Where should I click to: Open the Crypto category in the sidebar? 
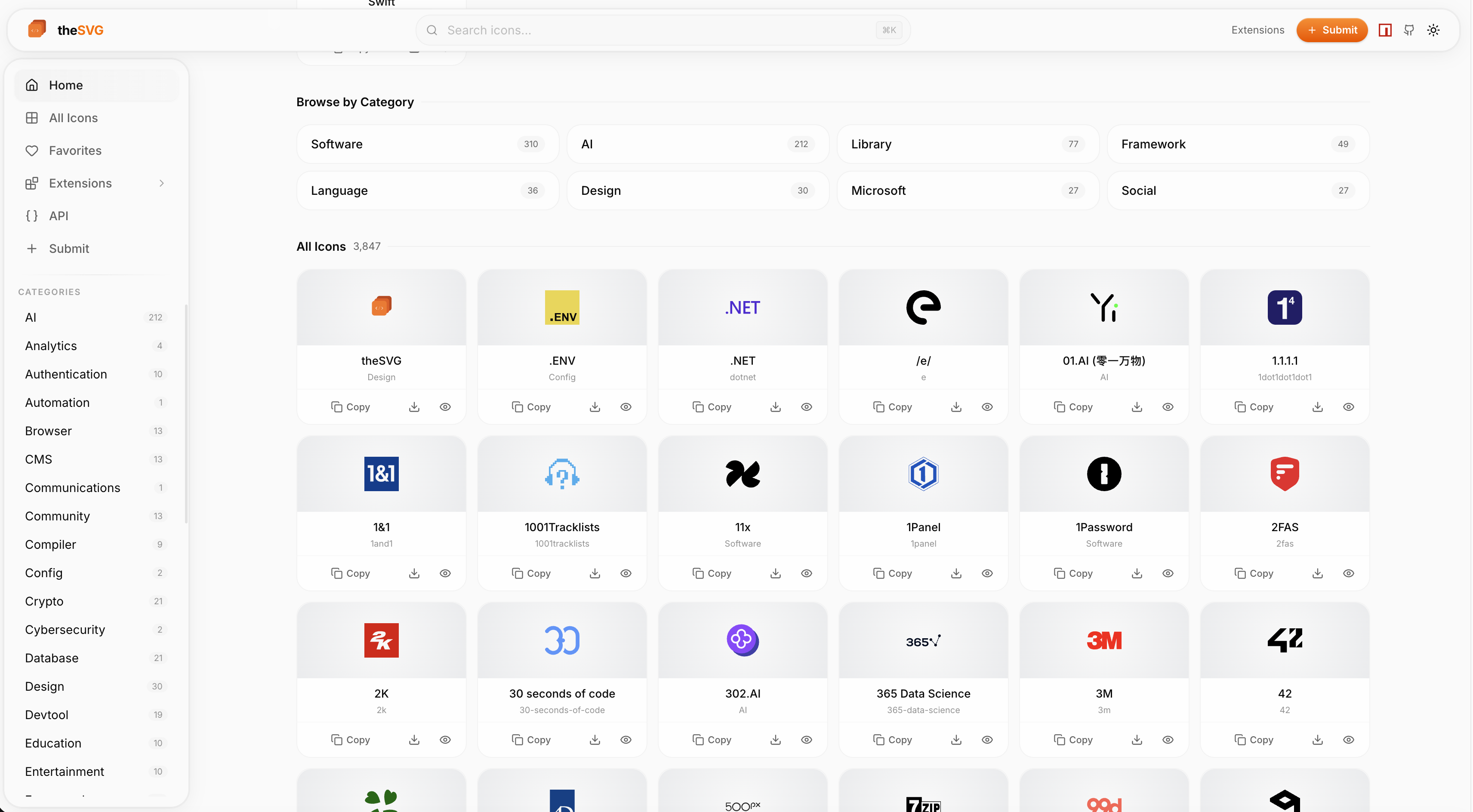(x=44, y=601)
